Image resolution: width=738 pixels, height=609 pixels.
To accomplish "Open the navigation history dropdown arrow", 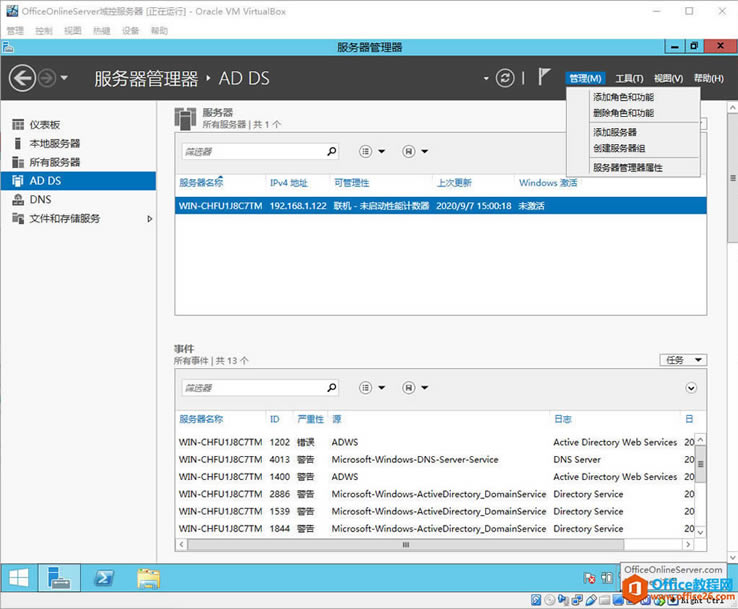I will pyautogui.click(x=64, y=78).
